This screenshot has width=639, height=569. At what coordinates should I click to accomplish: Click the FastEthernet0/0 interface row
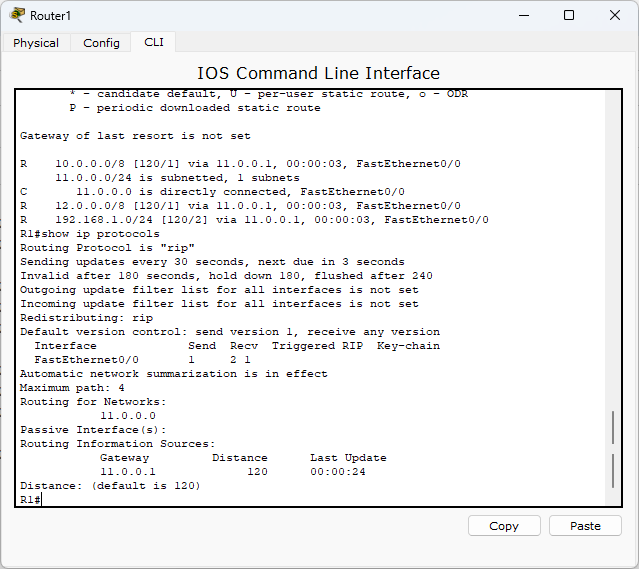[142, 360]
